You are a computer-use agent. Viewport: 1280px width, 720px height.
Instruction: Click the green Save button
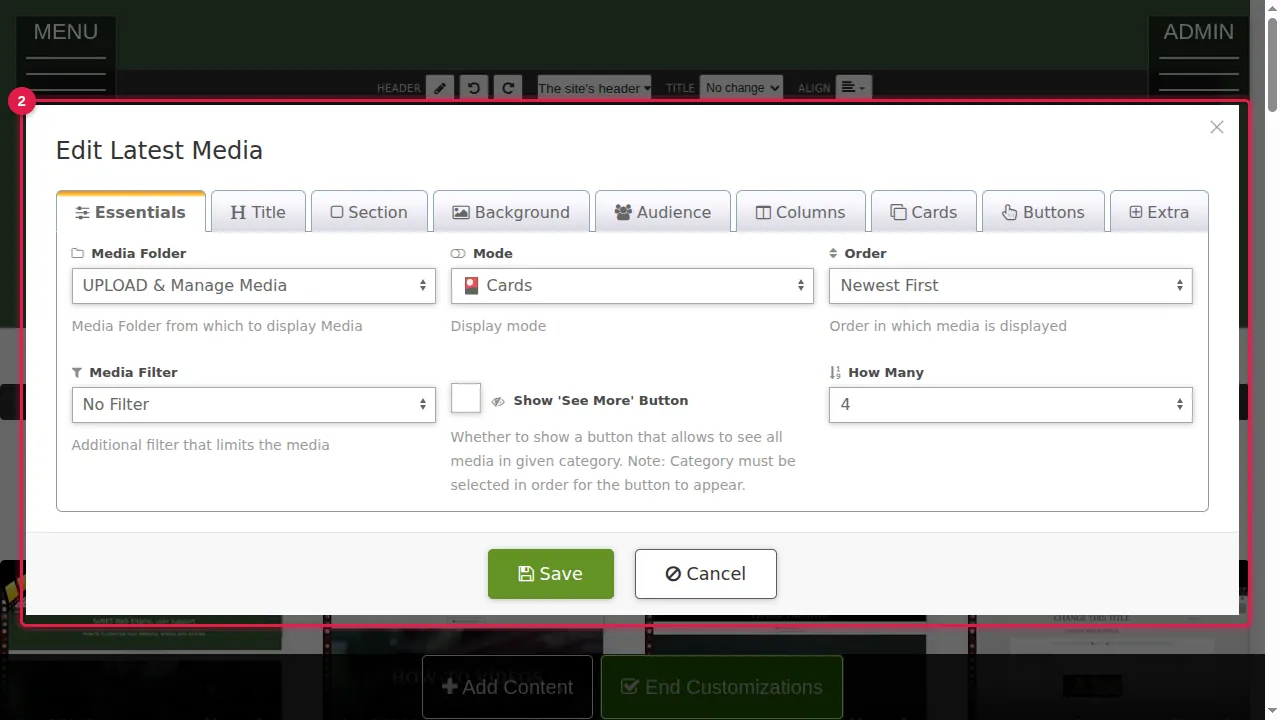click(551, 574)
